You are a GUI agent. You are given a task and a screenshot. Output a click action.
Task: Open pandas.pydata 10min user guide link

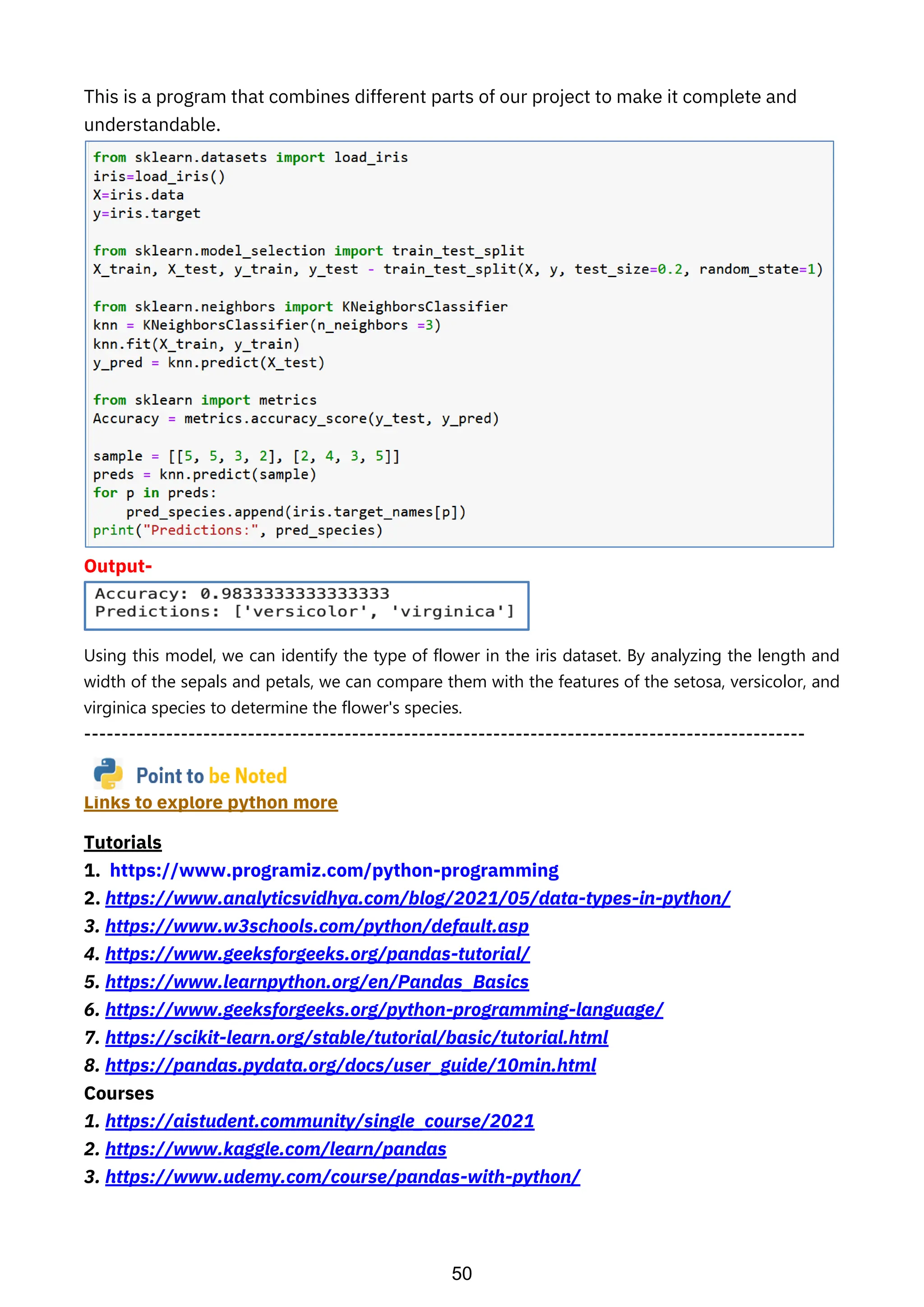coord(351,1066)
